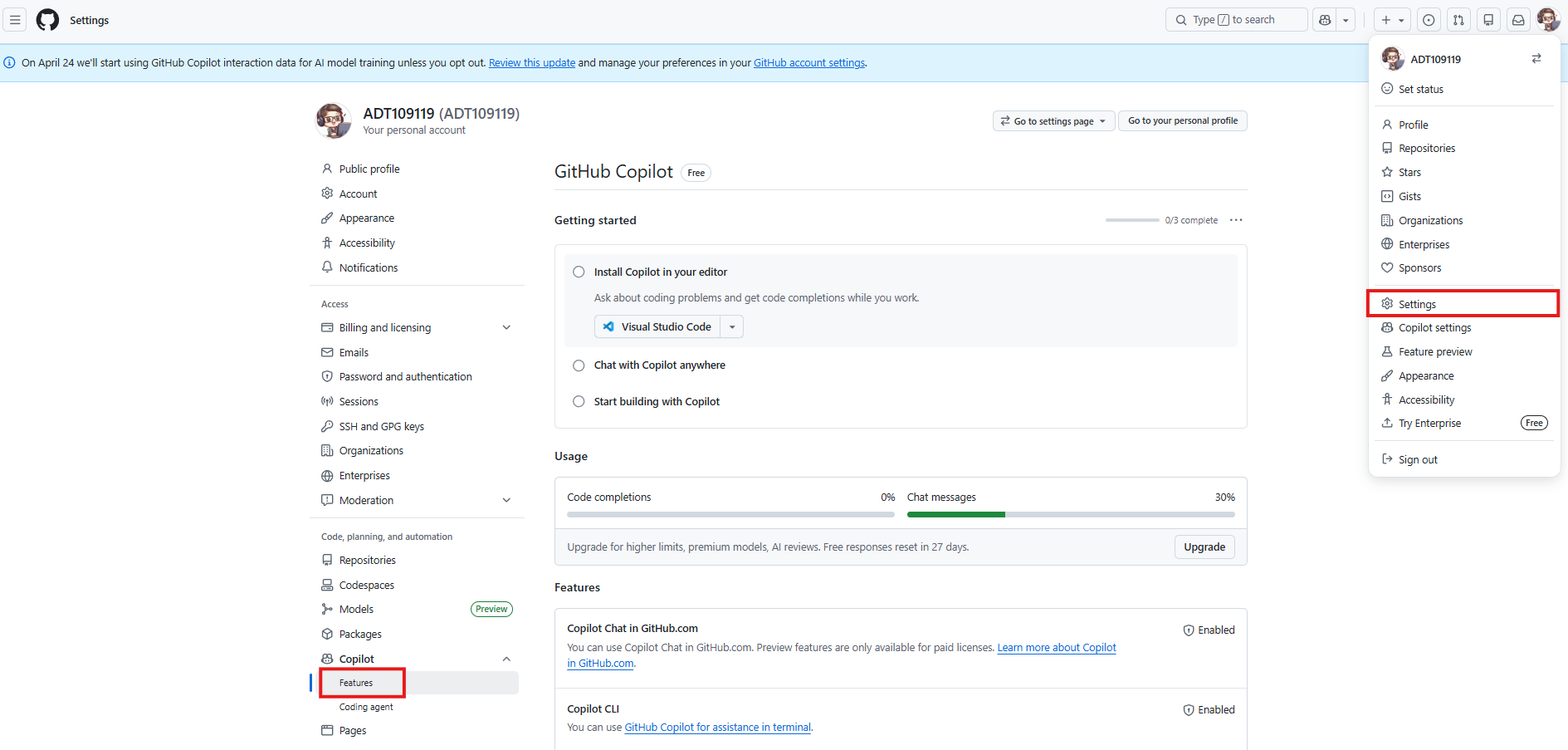Open the hamburger navigation menu
The width and height of the screenshot is (1568, 750).
(x=15, y=20)
